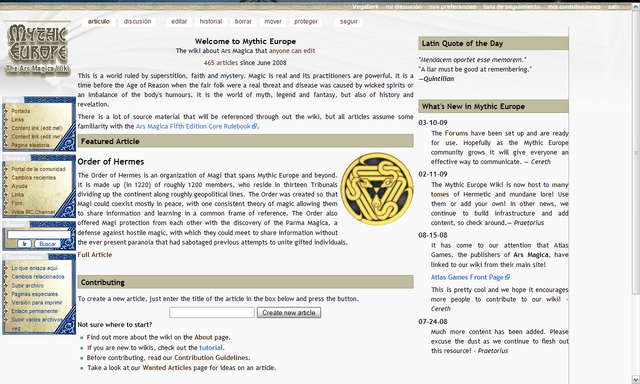
Task: Click the 'anyone can edit' link
Action: click(292, 51)
